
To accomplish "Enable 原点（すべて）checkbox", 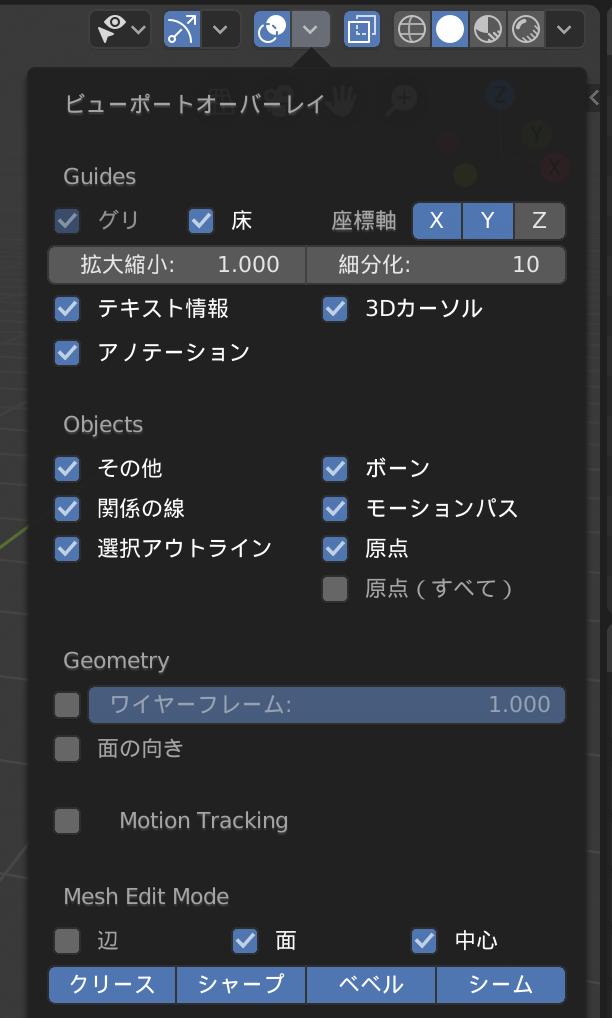I will [x=335, y=589].
